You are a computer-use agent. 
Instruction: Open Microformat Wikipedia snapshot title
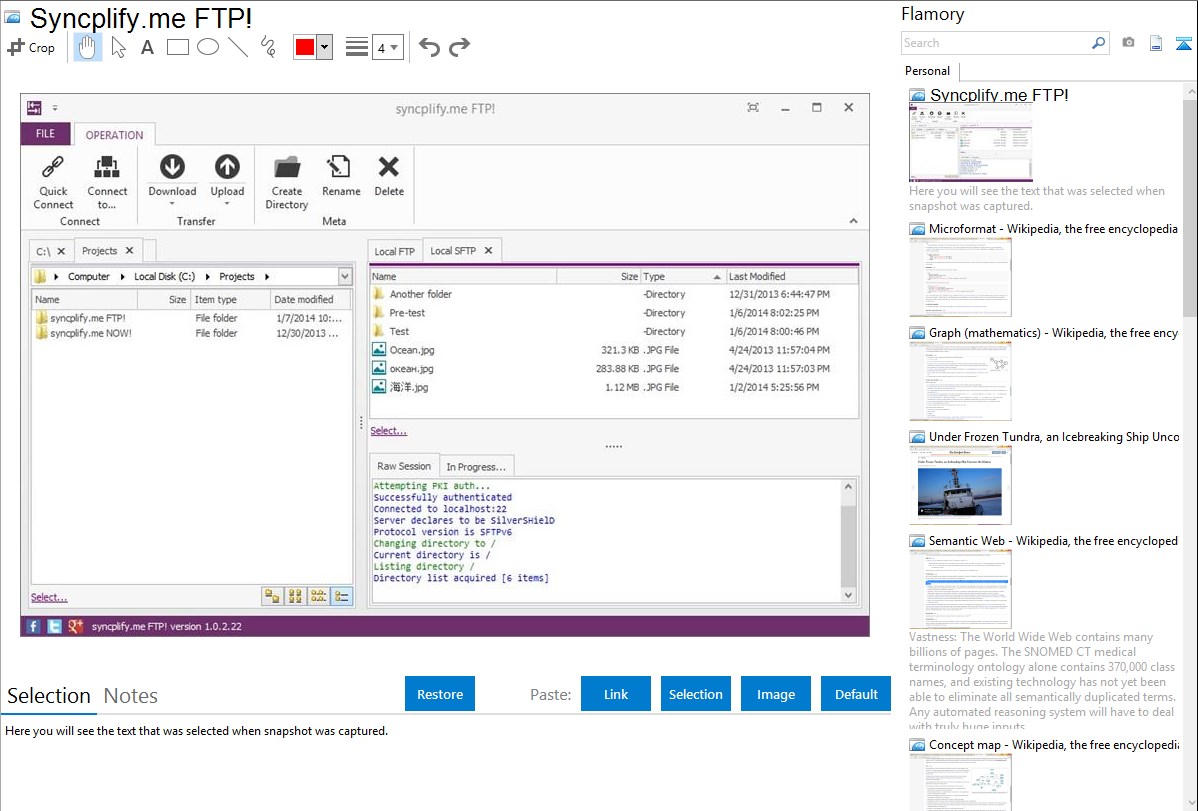point(1053,229)
